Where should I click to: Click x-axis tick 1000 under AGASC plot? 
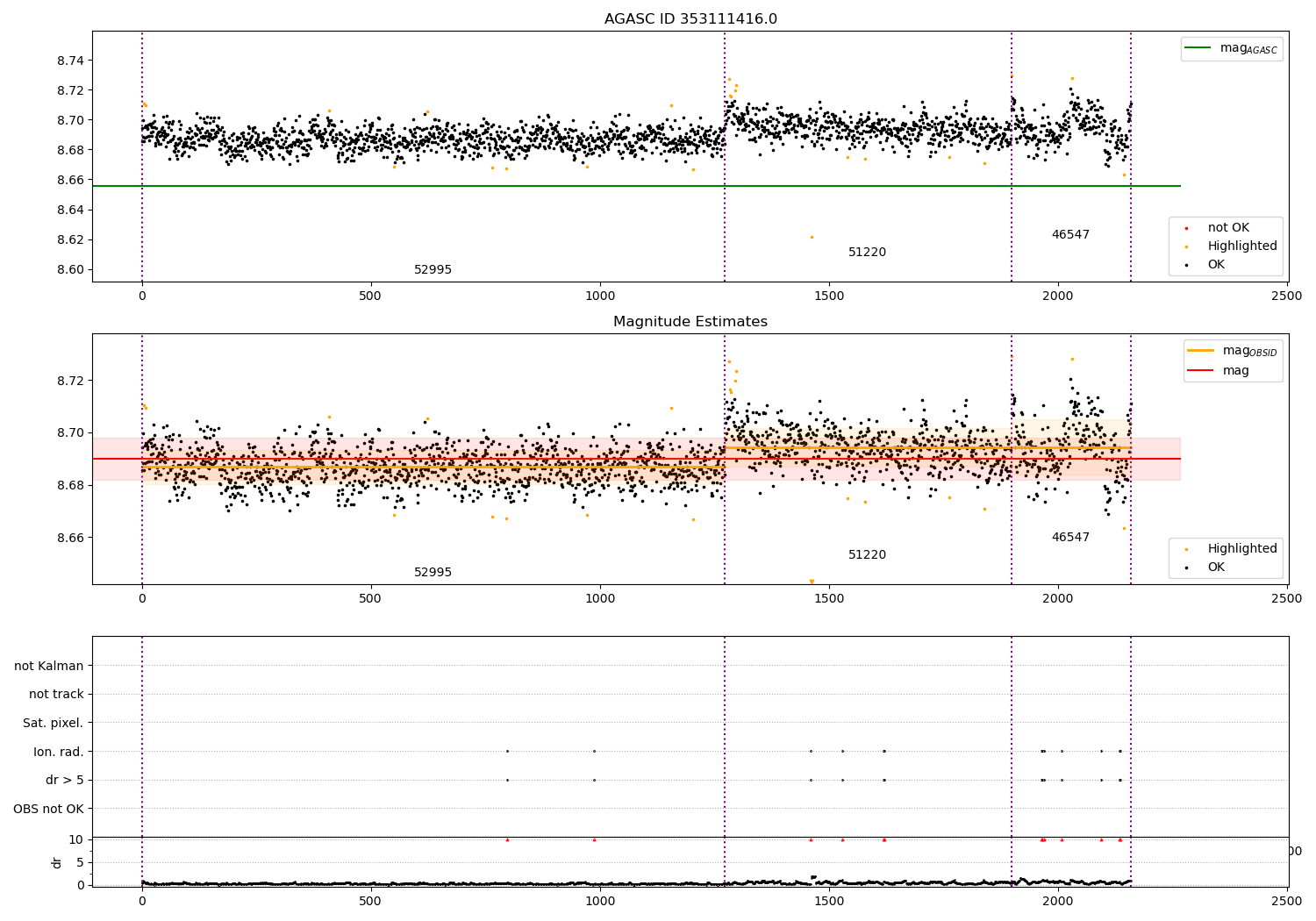tap(600, 296)
